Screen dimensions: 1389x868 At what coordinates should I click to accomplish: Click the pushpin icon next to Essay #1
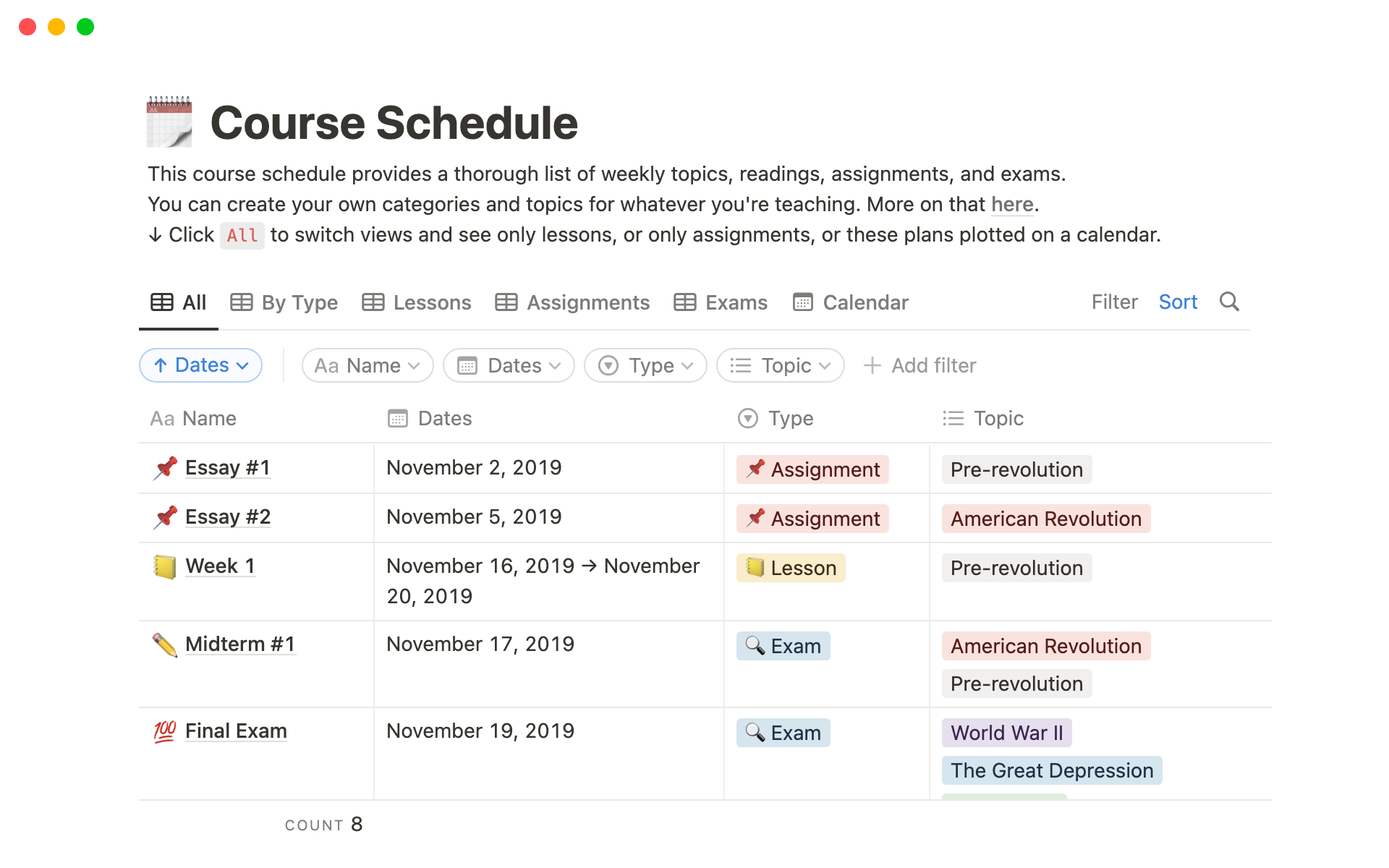coord(165,468)
